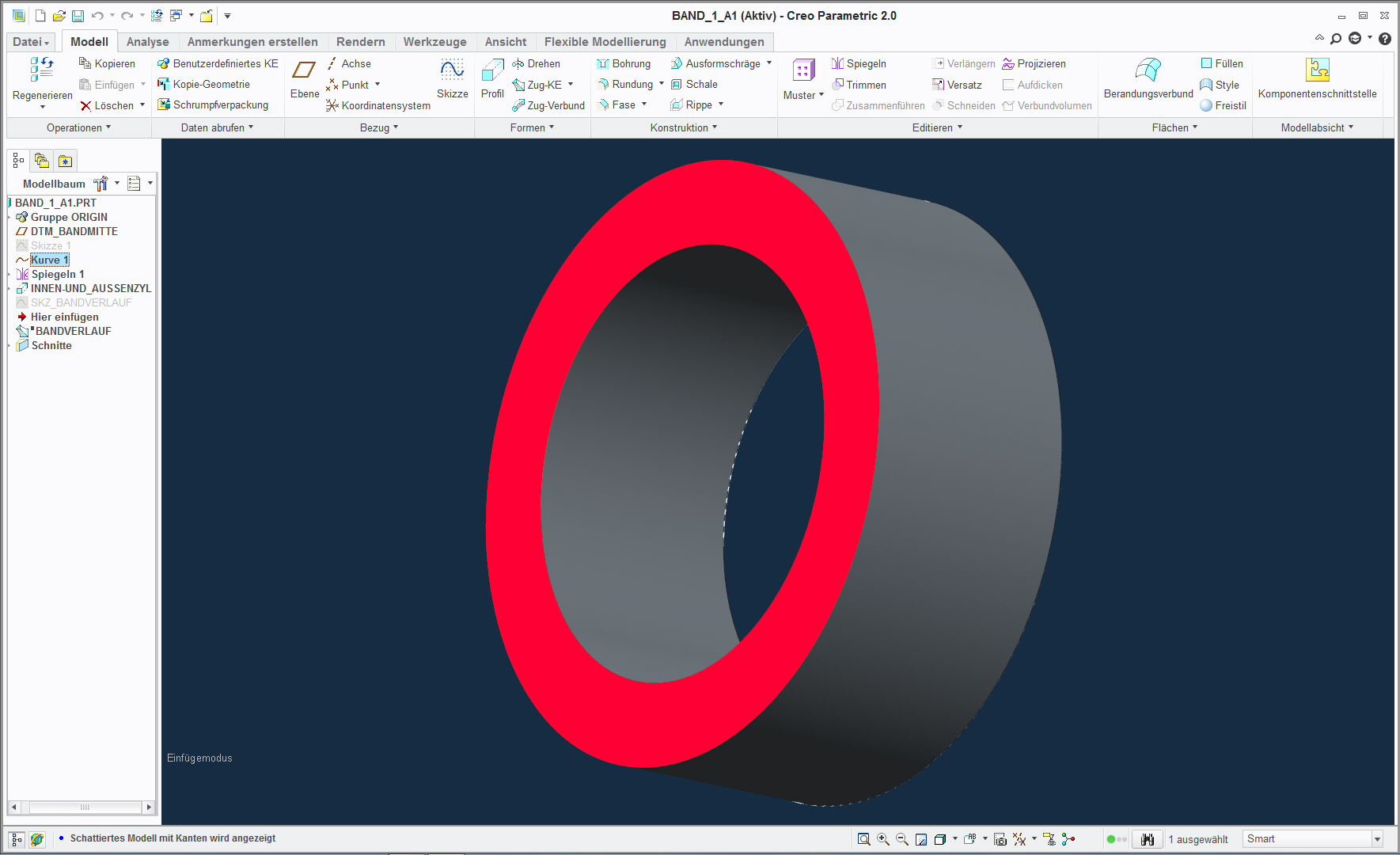Open the Berandungsverbund surface tool
This screenshot has height=855, width=1400.
1148,79
